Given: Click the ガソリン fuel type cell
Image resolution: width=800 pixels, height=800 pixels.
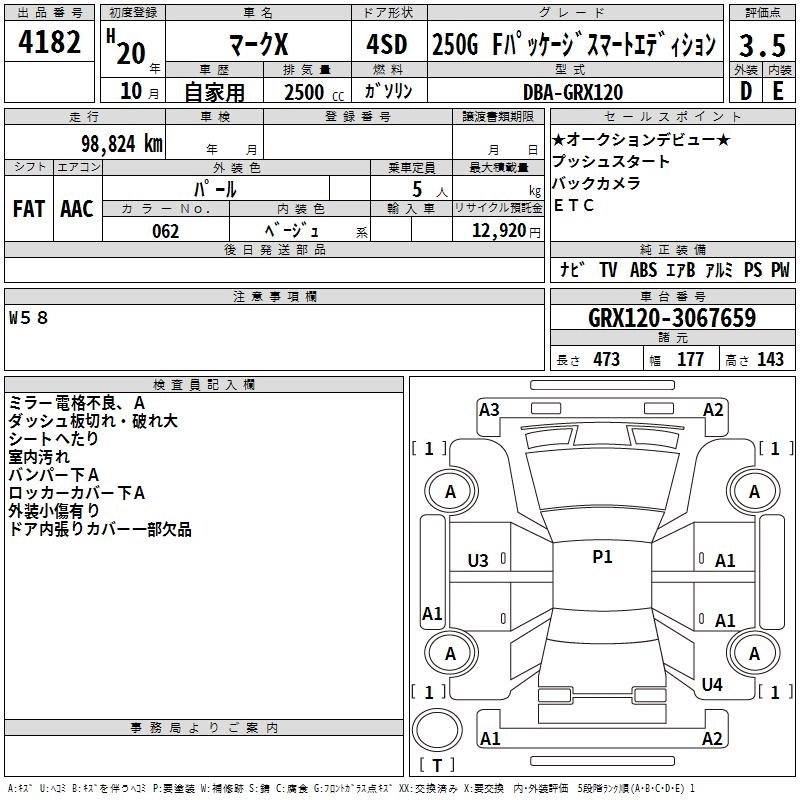Looking at the screenshot, I should 389,91.
